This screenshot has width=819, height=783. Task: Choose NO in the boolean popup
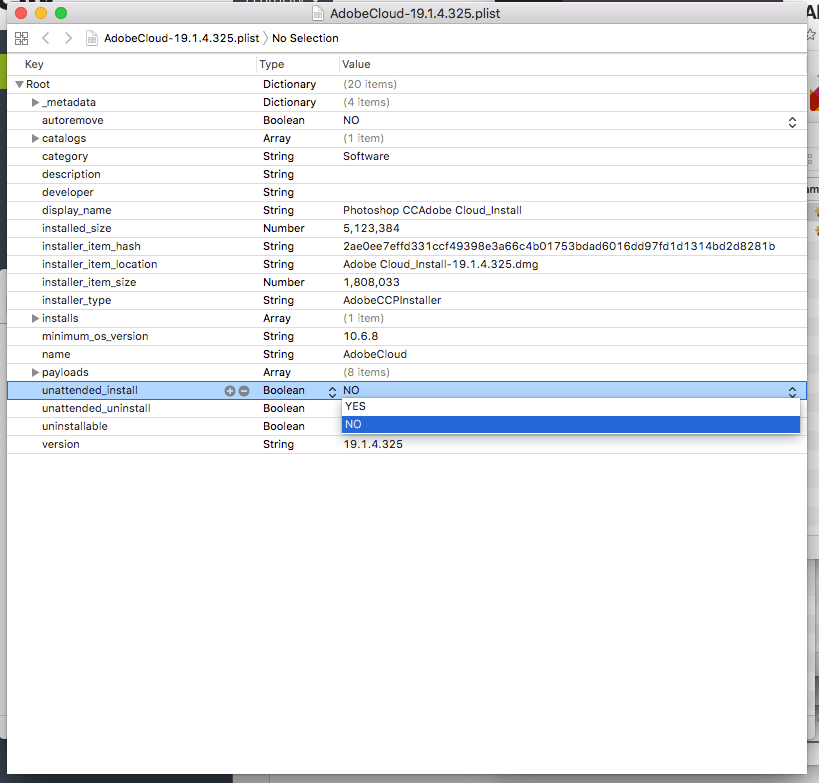tap(571, 424)
